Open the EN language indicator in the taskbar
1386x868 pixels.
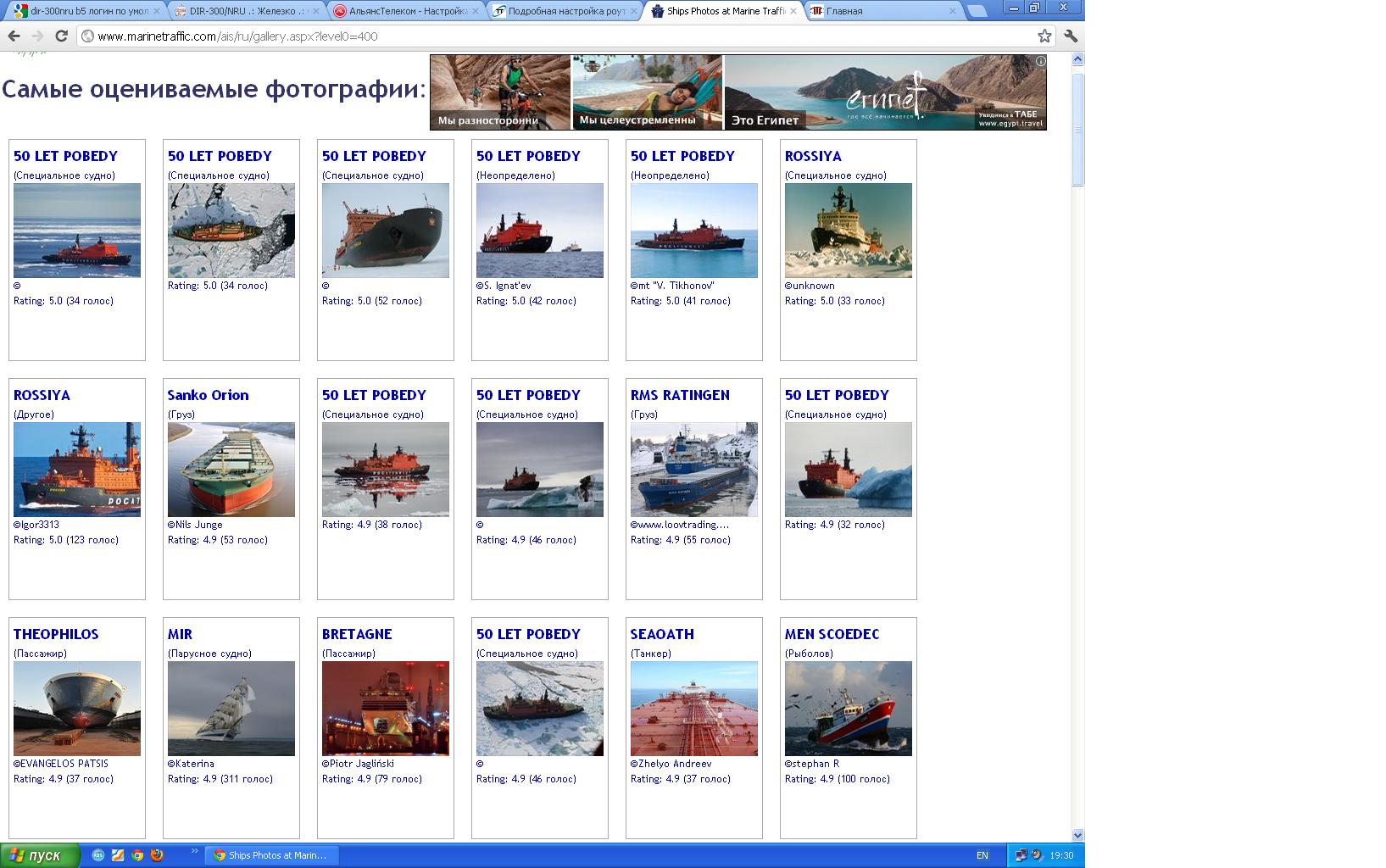click(x=982, y=855)
